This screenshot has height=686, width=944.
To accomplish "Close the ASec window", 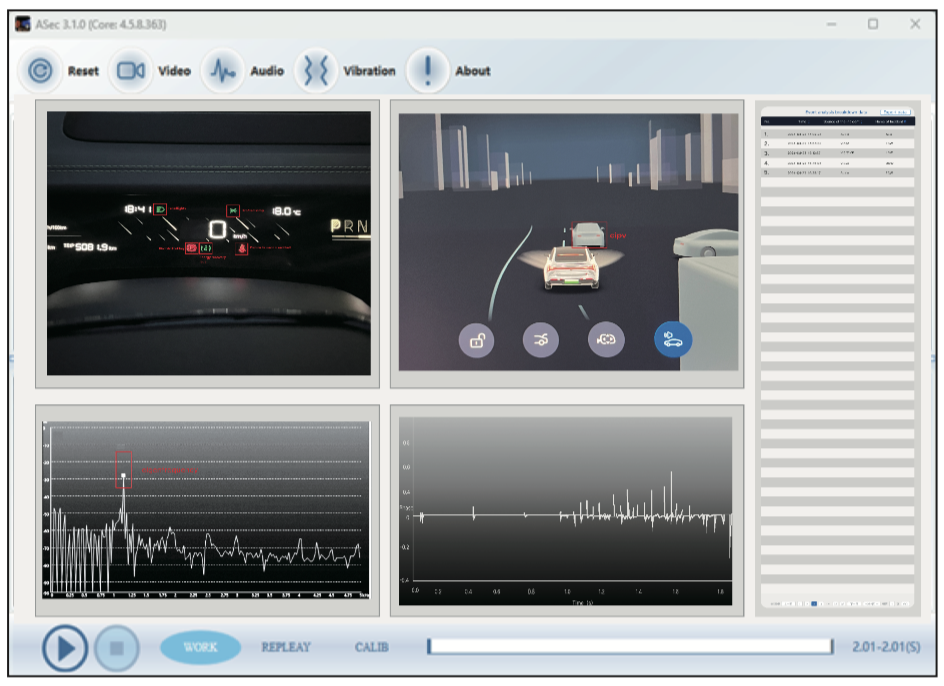I will [x=915, y=24].
